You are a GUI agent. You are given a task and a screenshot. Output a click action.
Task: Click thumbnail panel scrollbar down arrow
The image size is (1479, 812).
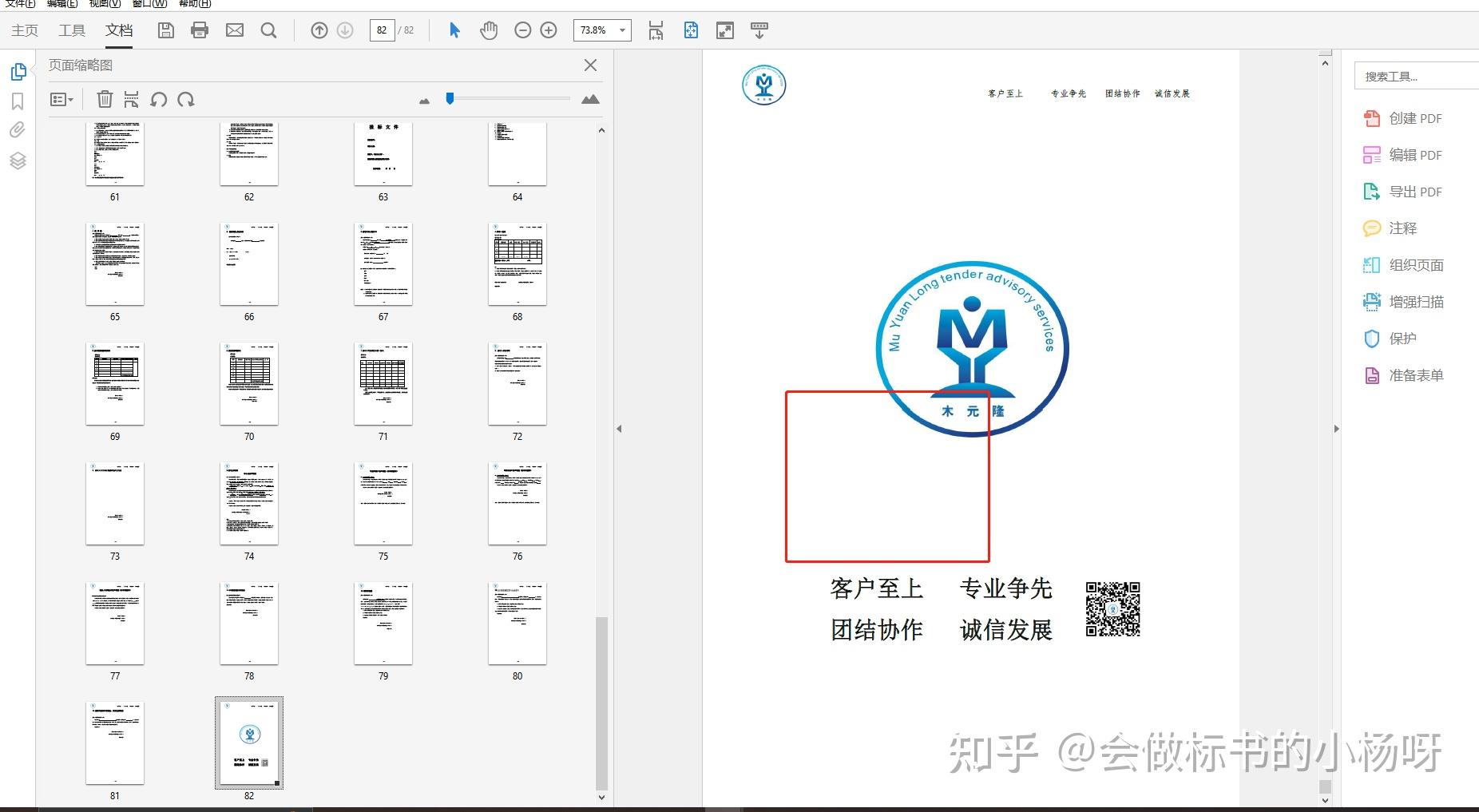[x=601, y=797]
